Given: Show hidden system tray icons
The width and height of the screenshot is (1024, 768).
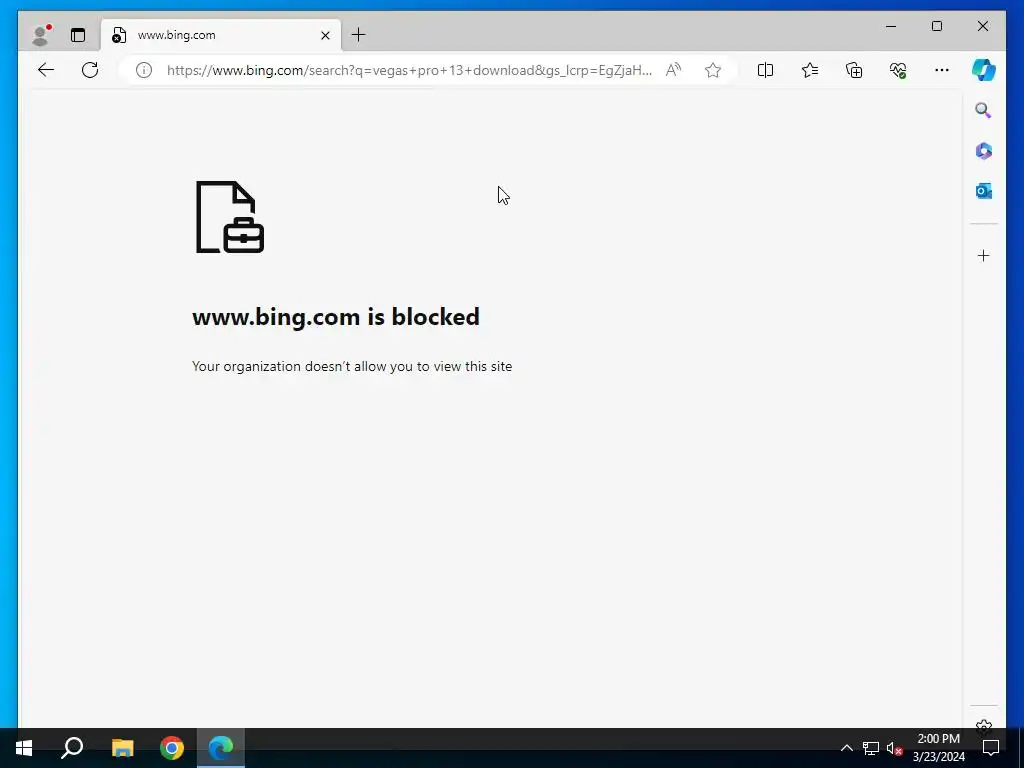Looking at the screenshot, I should click(x=846, y=748).
